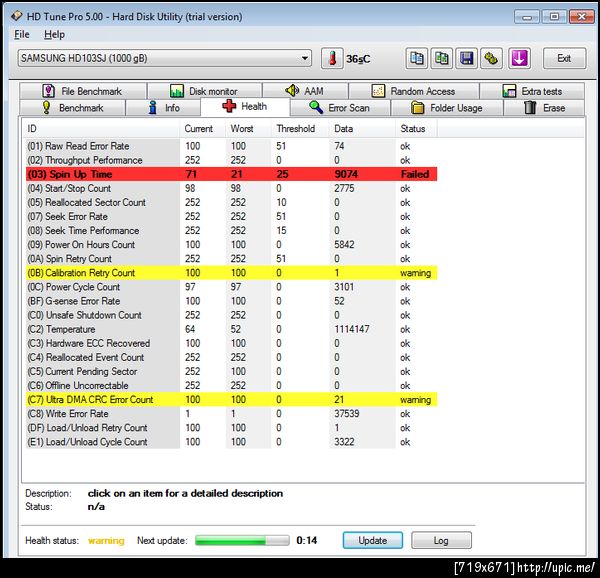Select the G-sense Error Rate row
The width and height of the screenshot is (600, 578).
pos(232,301)
